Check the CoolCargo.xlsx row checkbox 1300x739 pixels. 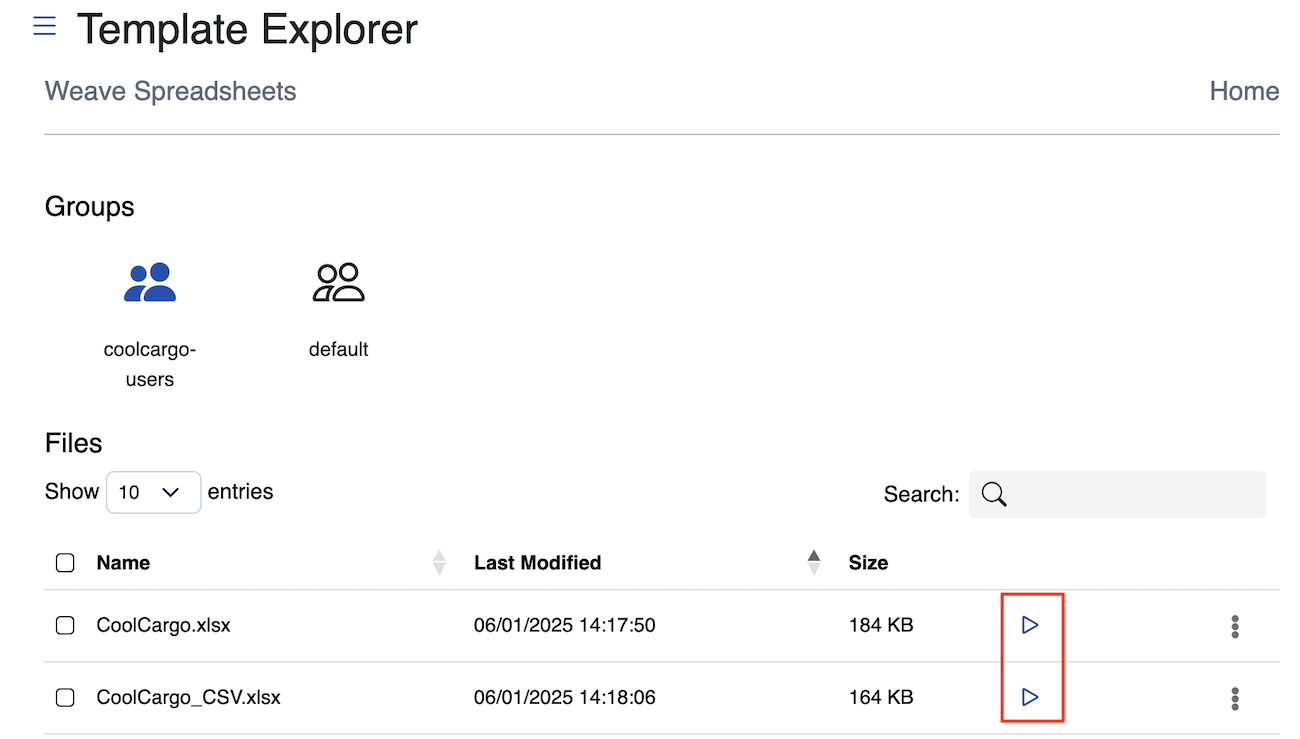coord(65,626)
